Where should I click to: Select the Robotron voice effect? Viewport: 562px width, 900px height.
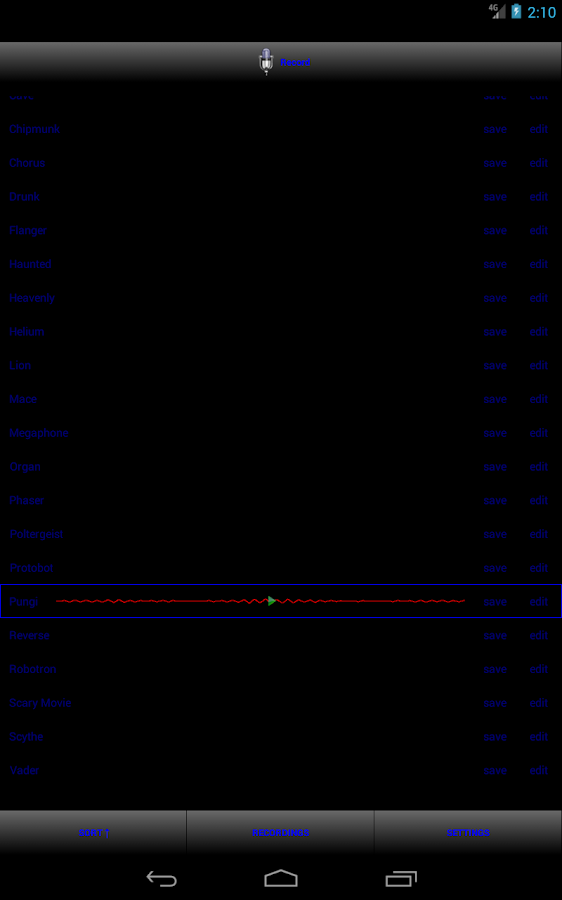click(33, 669)
